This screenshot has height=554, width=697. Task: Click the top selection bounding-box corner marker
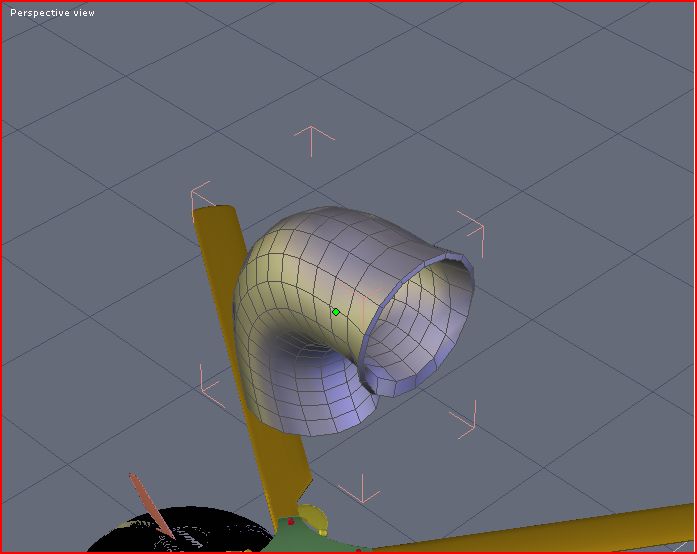coord(314,141)
